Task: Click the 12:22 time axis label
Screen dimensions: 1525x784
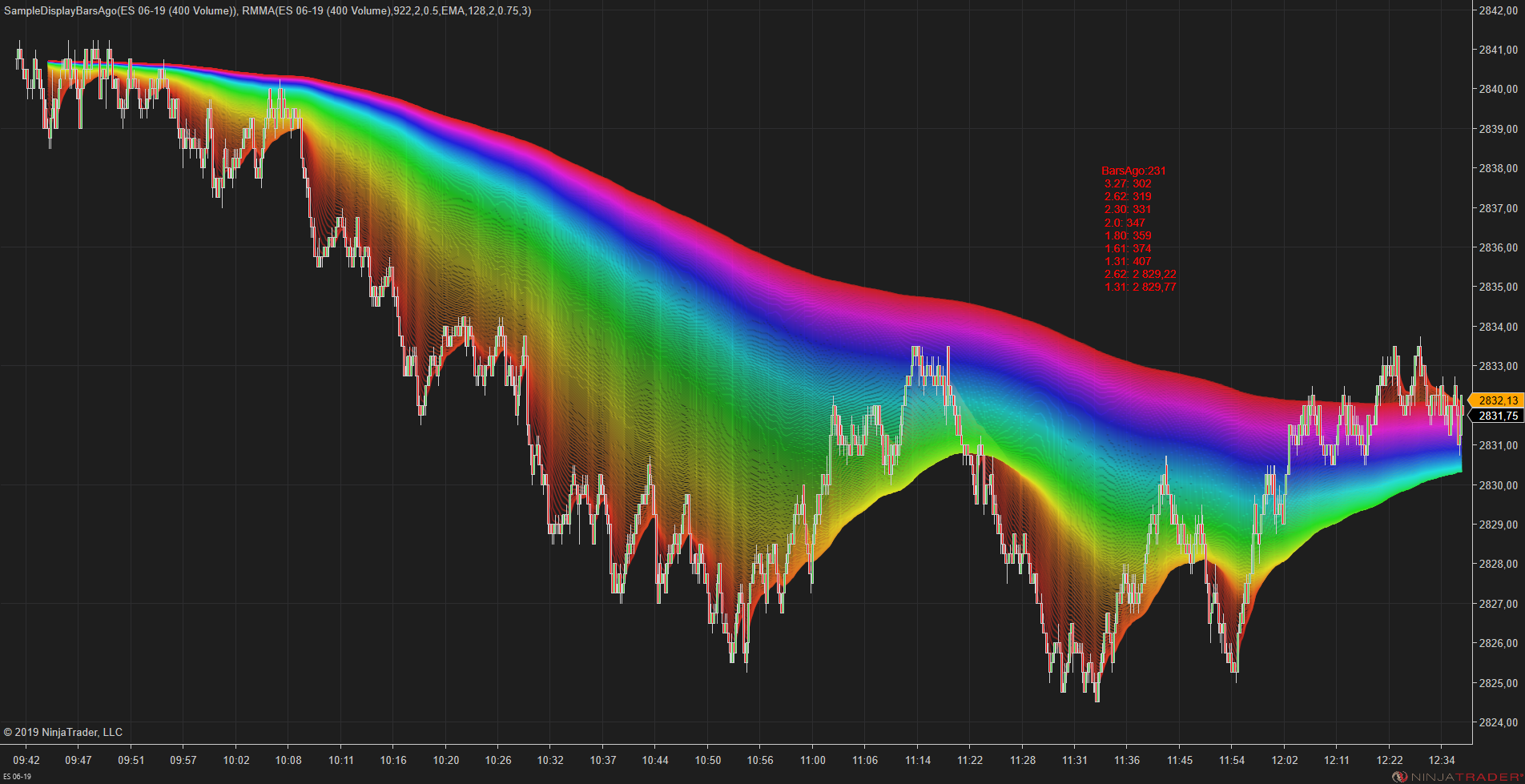Action: [1390, 760]
